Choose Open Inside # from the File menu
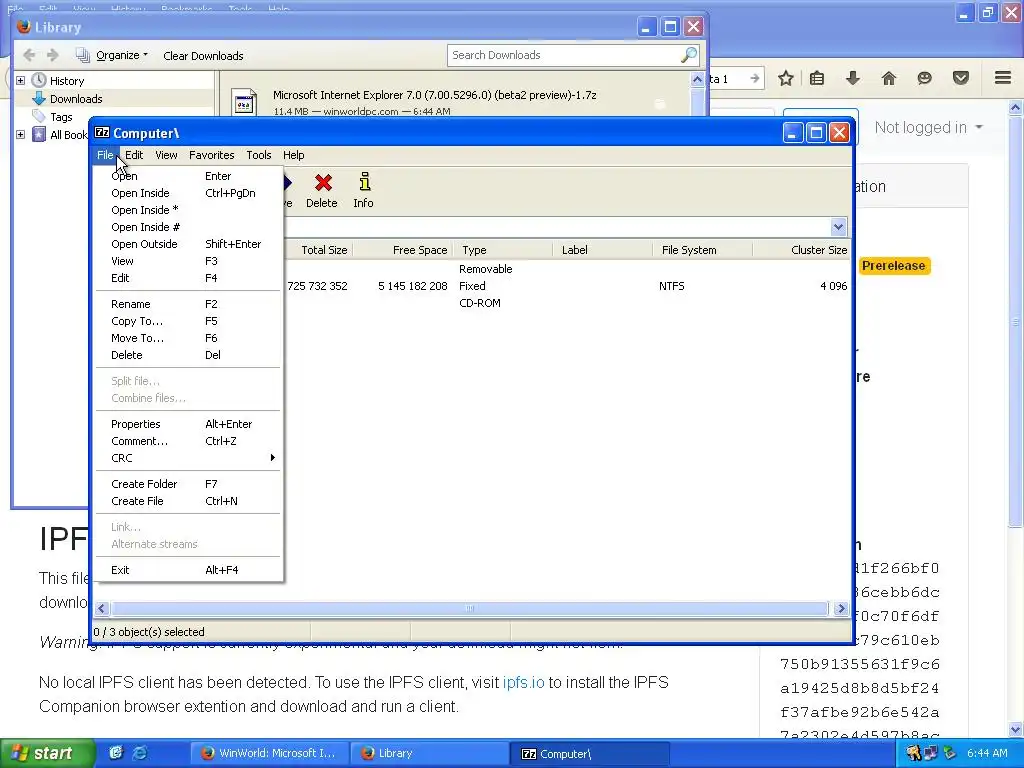1024x768 pixels. [x=188, y=227]
